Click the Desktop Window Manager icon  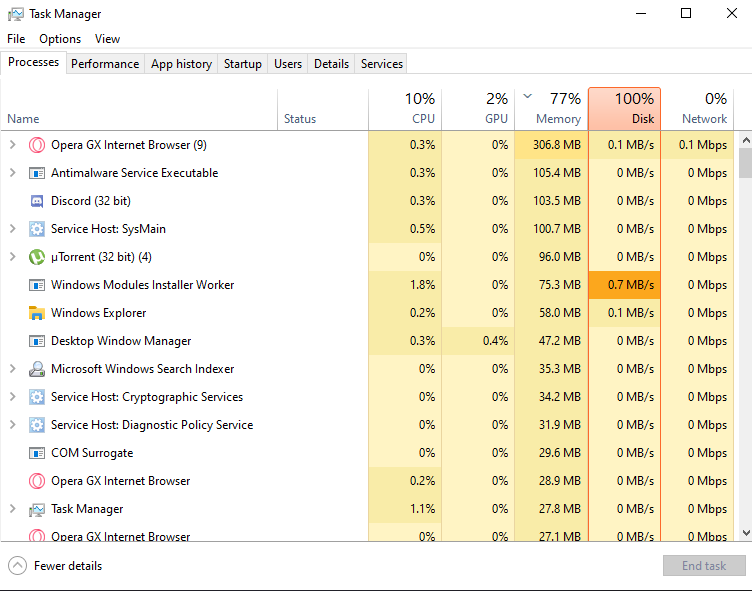pos(37,341)
